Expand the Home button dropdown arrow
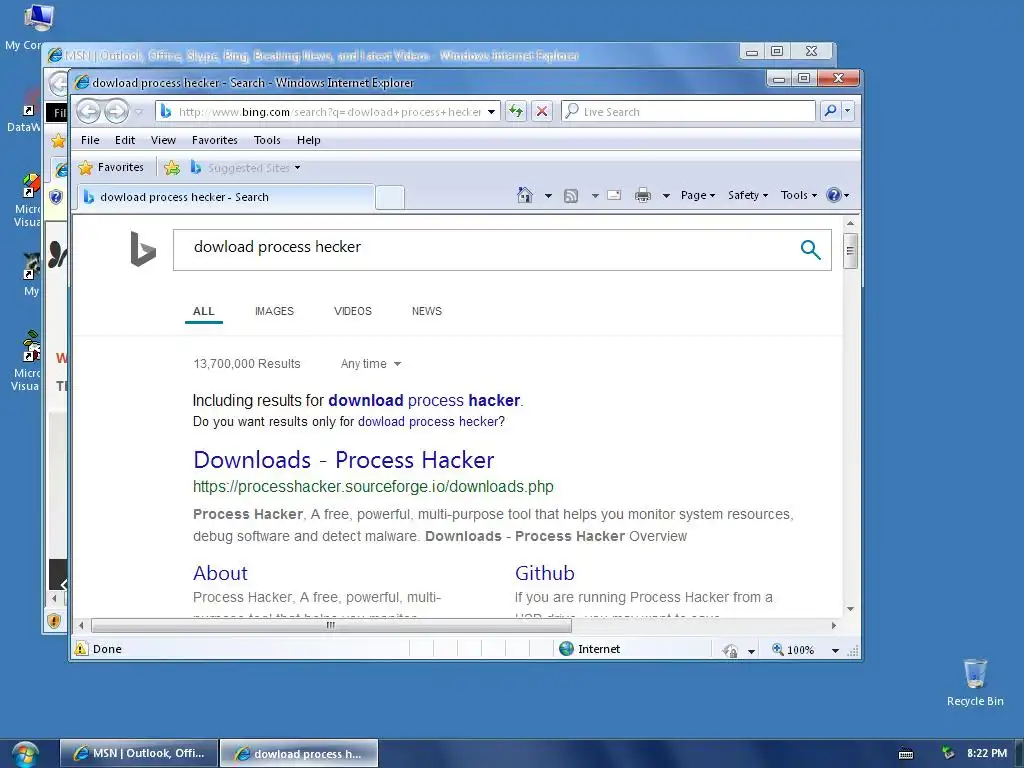The height and width of the screenshot is (768, 1024). click(x=548, y=195)
